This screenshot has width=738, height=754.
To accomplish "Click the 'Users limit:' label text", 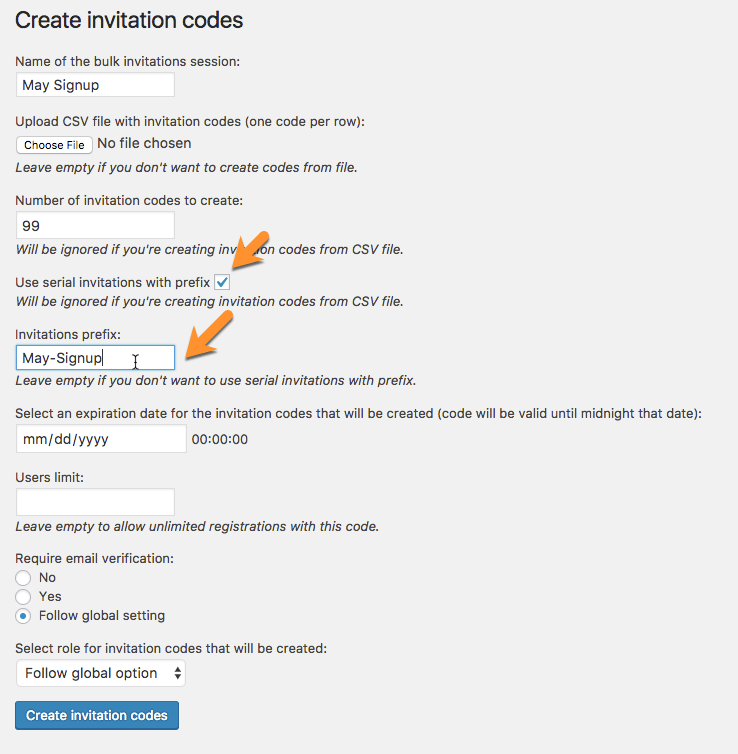I will [49, 478].
